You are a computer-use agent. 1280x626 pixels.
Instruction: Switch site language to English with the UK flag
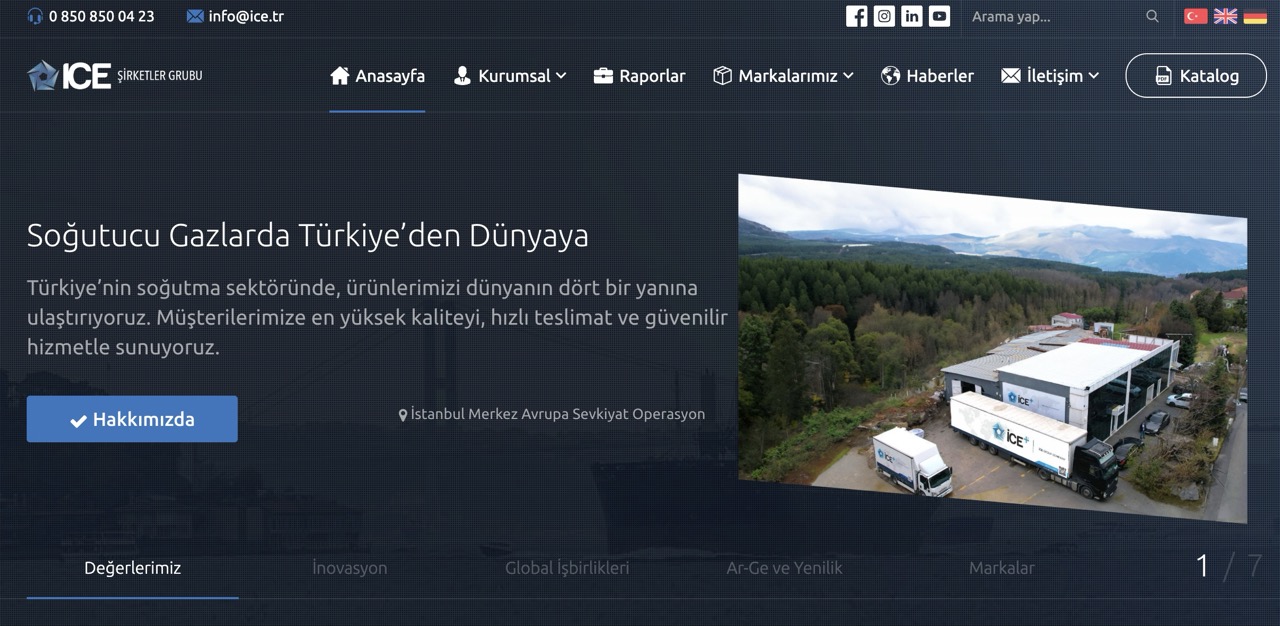[1224, 16]
